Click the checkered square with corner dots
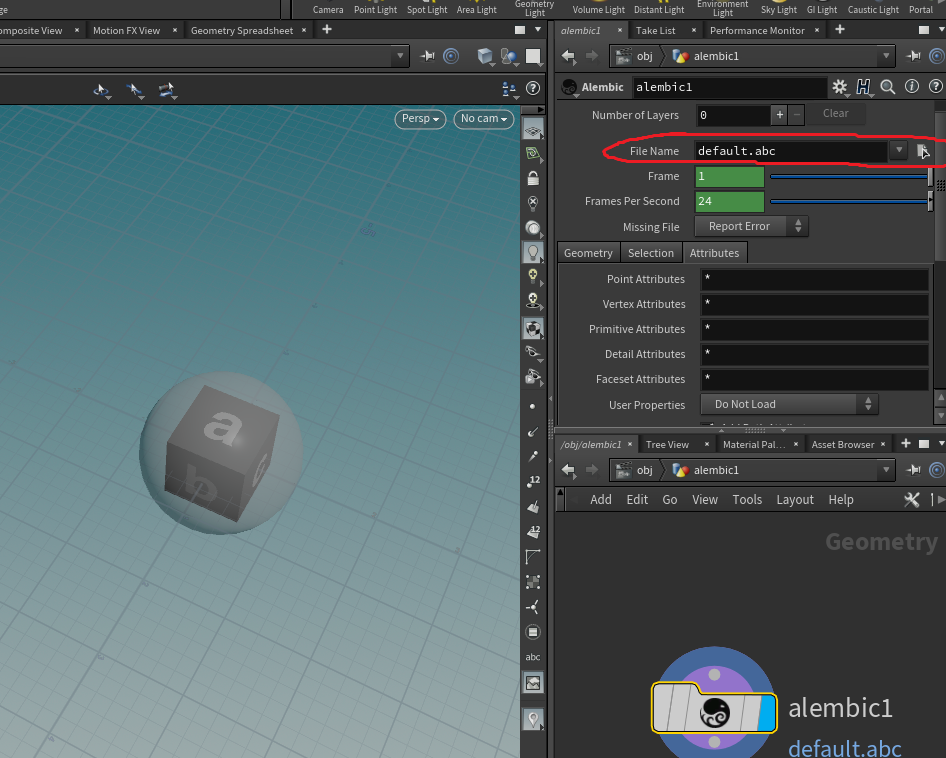 533,582
